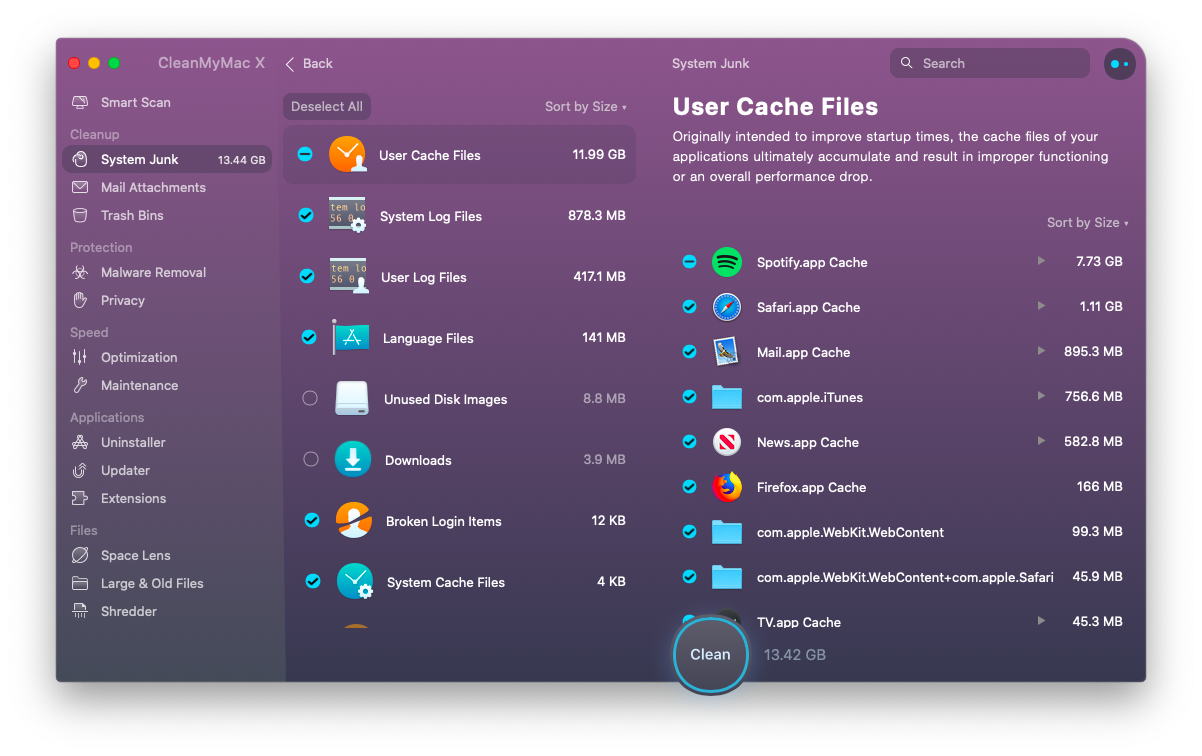Screen dimensions: 1202x756
Task: Click the System Junk sidebar icon
Action: tap(80, 160)
